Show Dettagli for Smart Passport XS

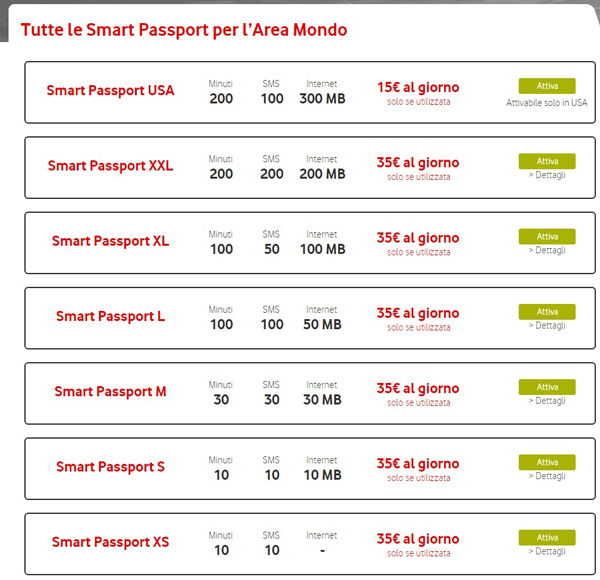pos(547,551)
